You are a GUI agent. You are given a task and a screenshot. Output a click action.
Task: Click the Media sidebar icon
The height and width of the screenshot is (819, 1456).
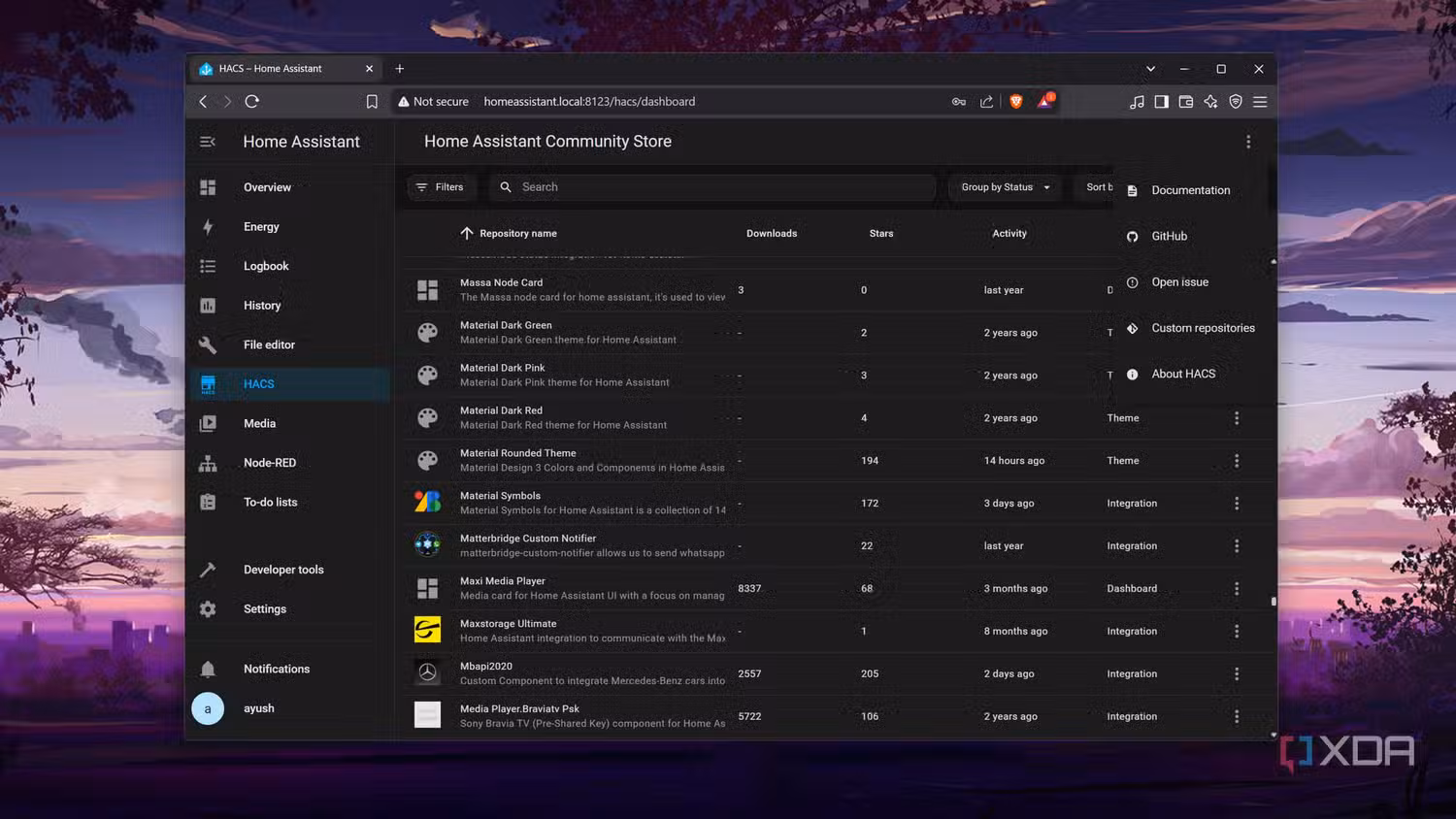(208, 424)
